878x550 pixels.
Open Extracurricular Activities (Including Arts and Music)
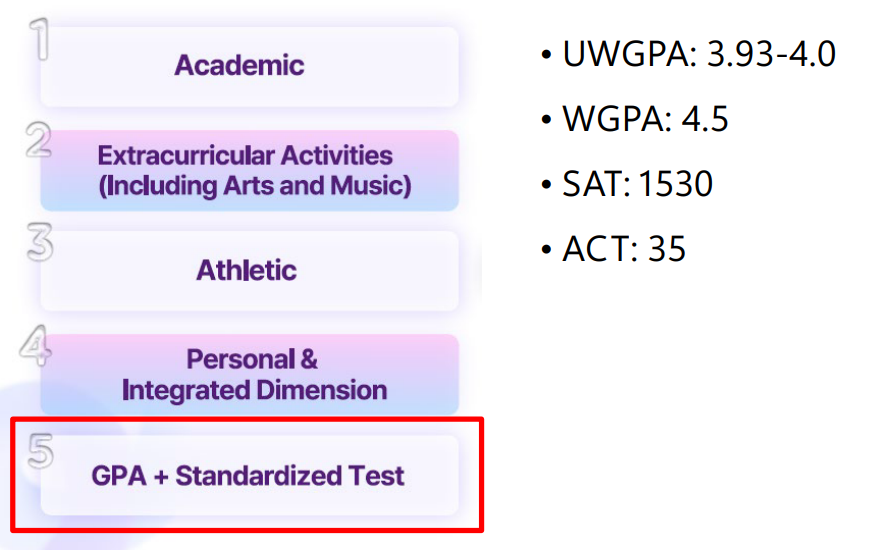[254, 170]
